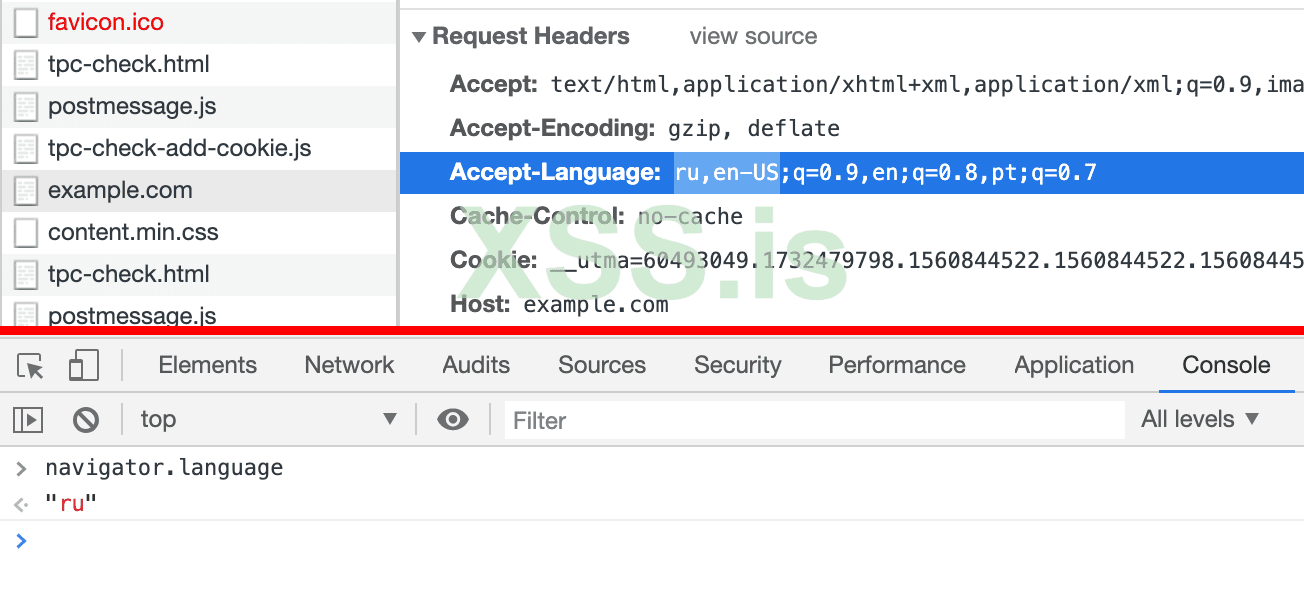Toggle the device toolbar icon
This screenshot has height=607, width=1304.
(83, 366)
